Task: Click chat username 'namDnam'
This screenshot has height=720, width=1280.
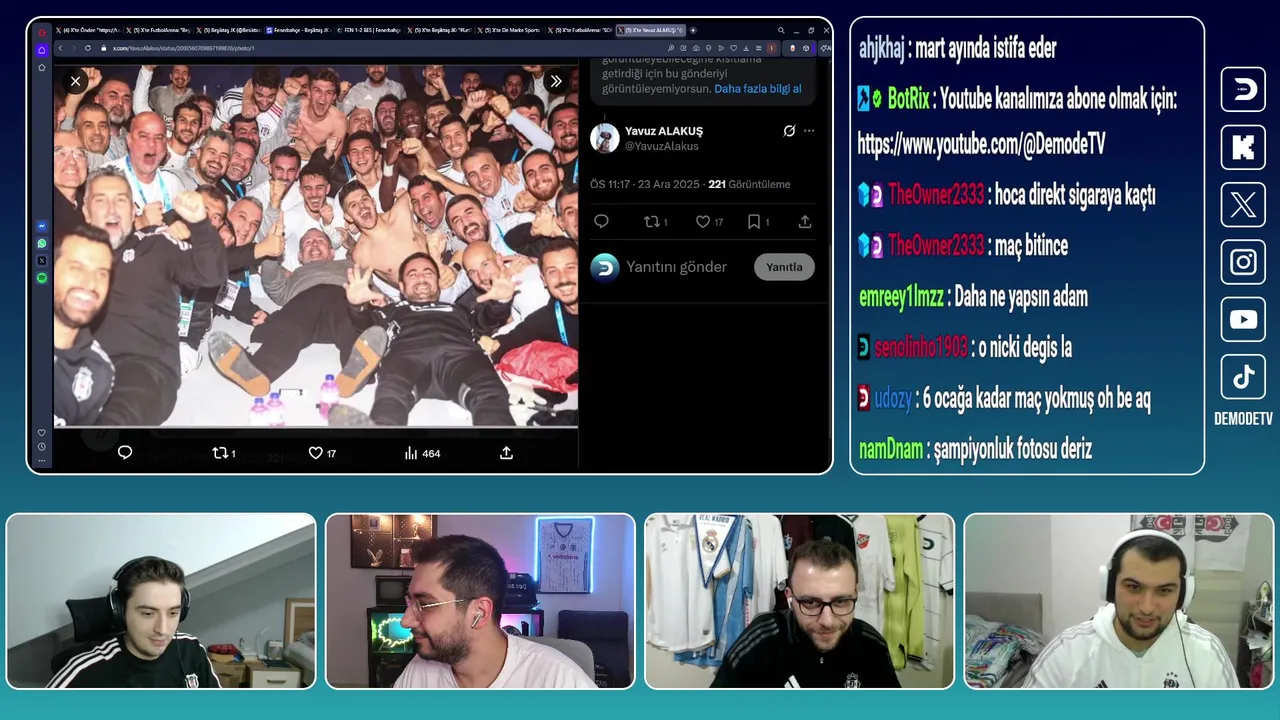Action: [x=890, y=450]
